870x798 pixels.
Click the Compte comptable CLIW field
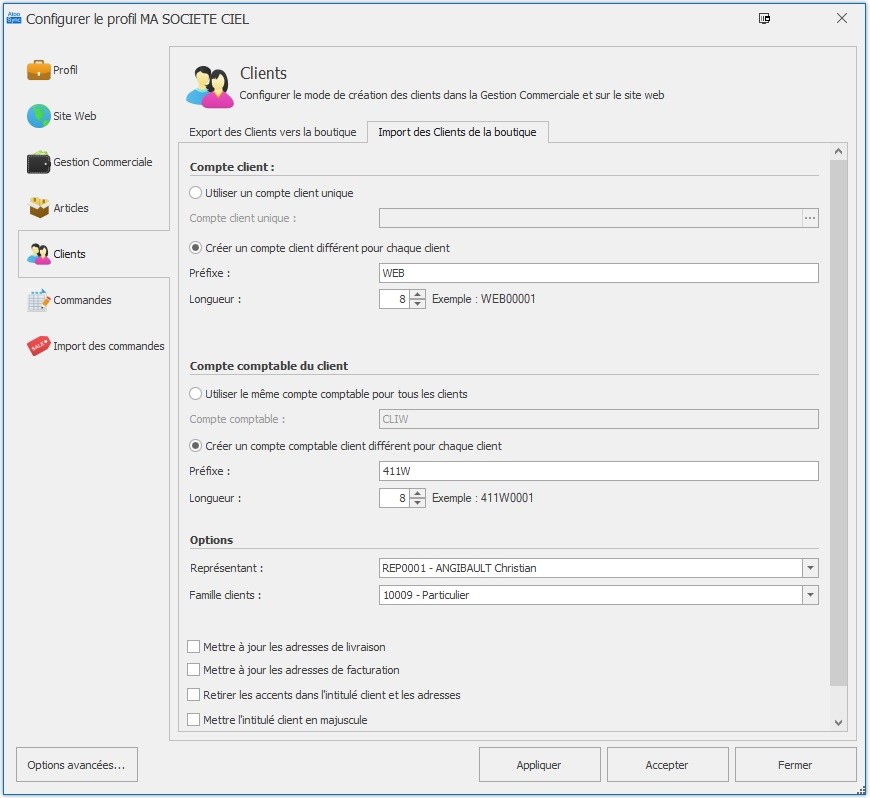599,419
